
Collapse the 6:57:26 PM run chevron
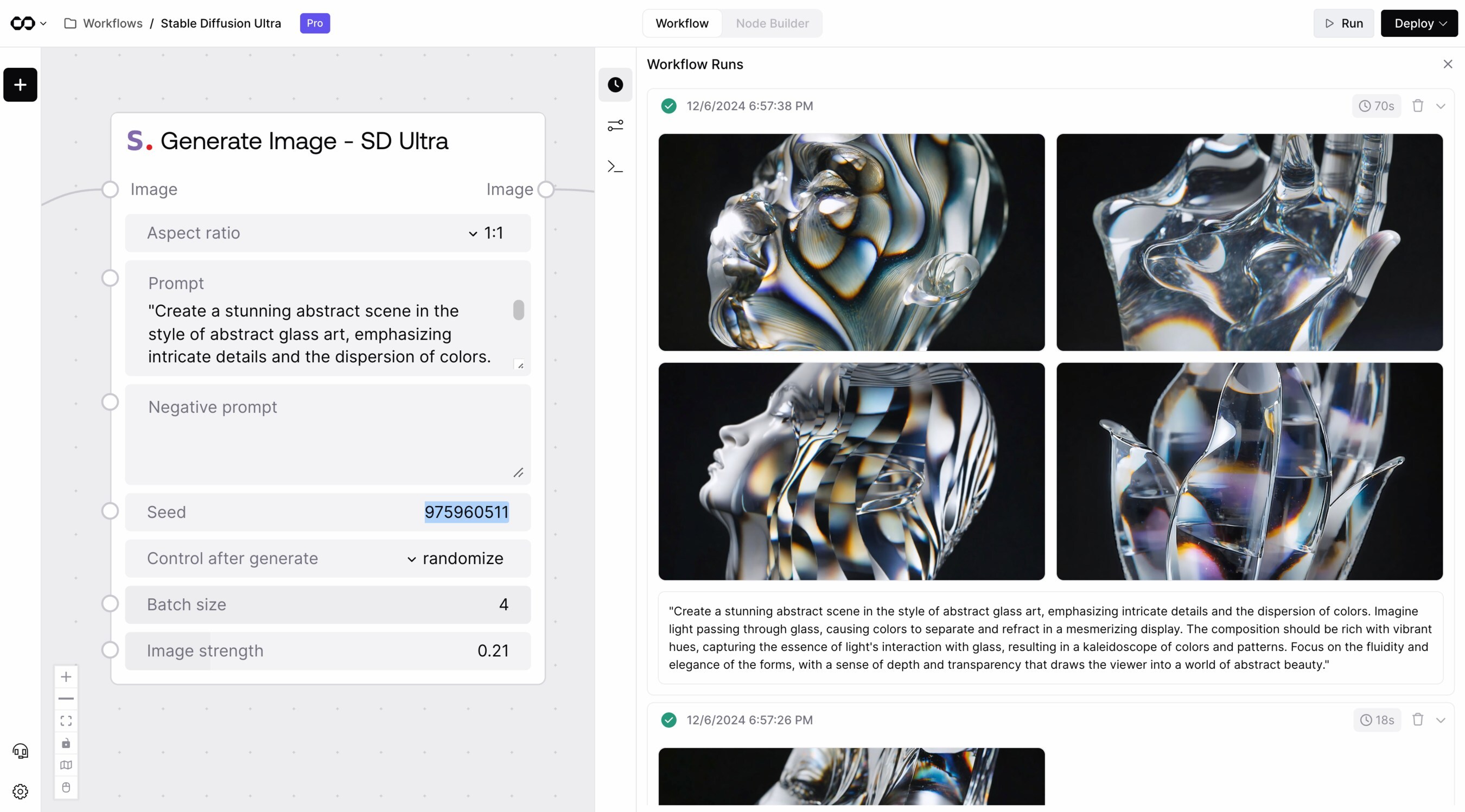pyautogui.click(x=1441, y=720)
